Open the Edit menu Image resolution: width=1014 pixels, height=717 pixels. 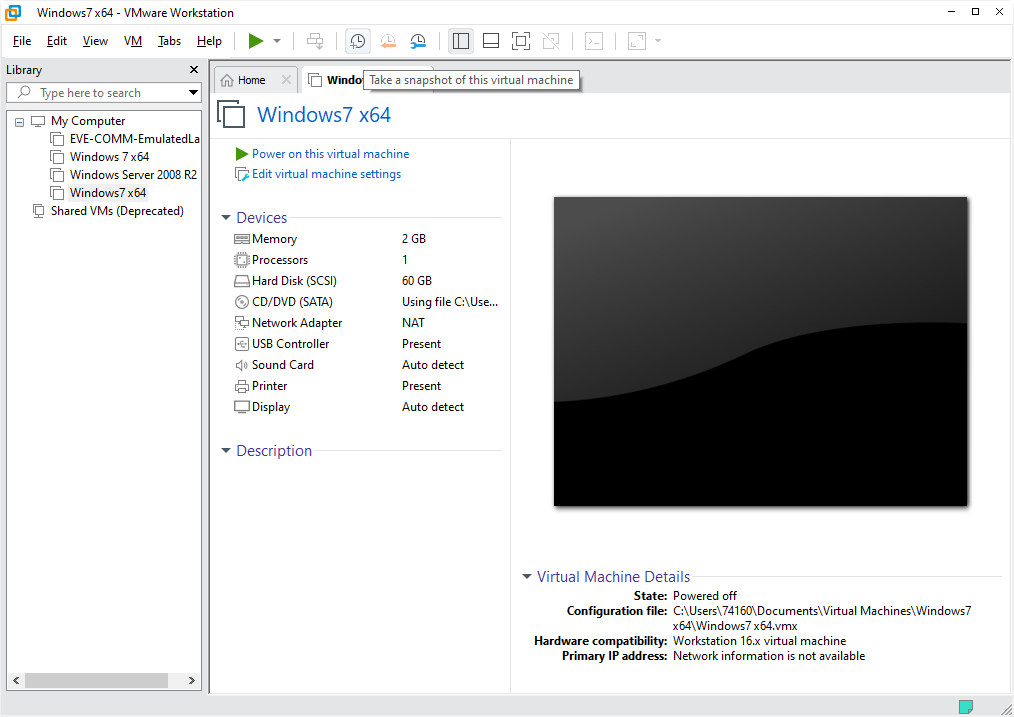(x=56, y=41)
